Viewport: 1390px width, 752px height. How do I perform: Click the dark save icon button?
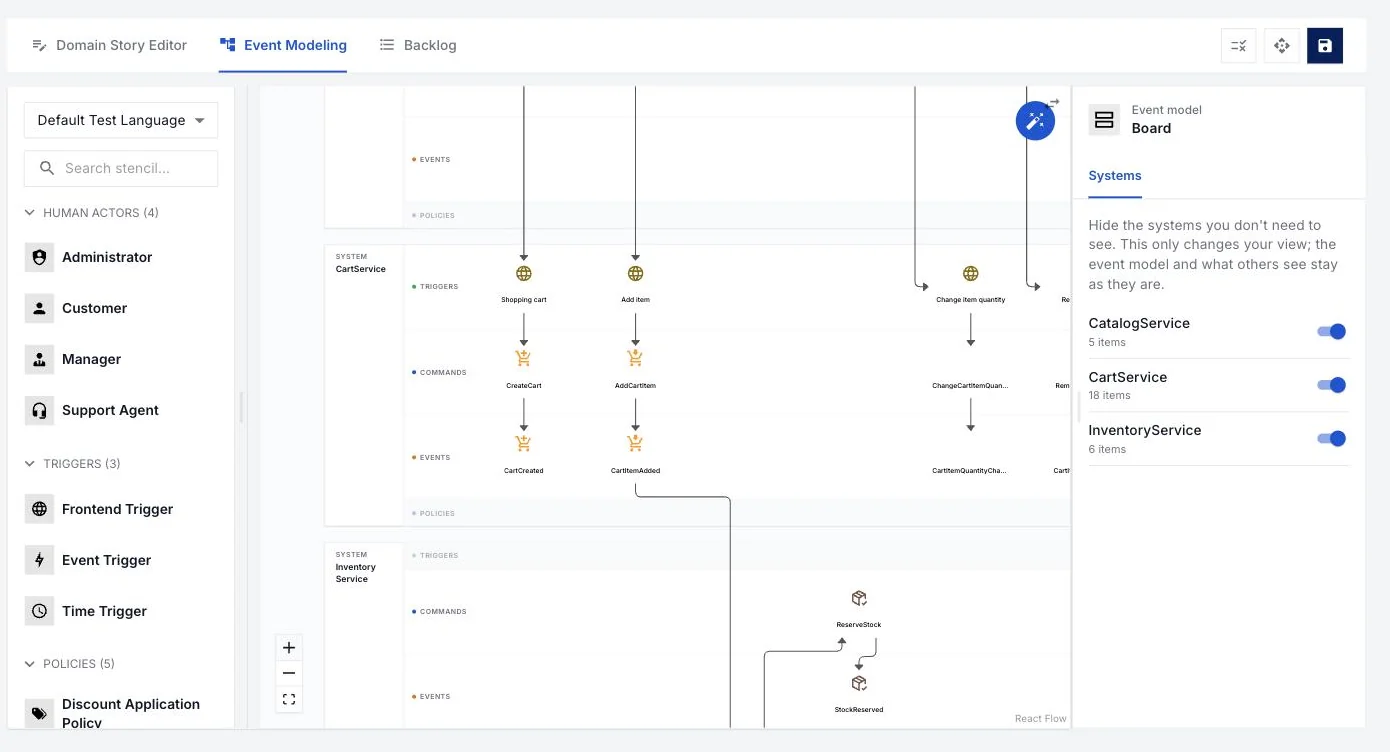click(x=1324, y=46)
